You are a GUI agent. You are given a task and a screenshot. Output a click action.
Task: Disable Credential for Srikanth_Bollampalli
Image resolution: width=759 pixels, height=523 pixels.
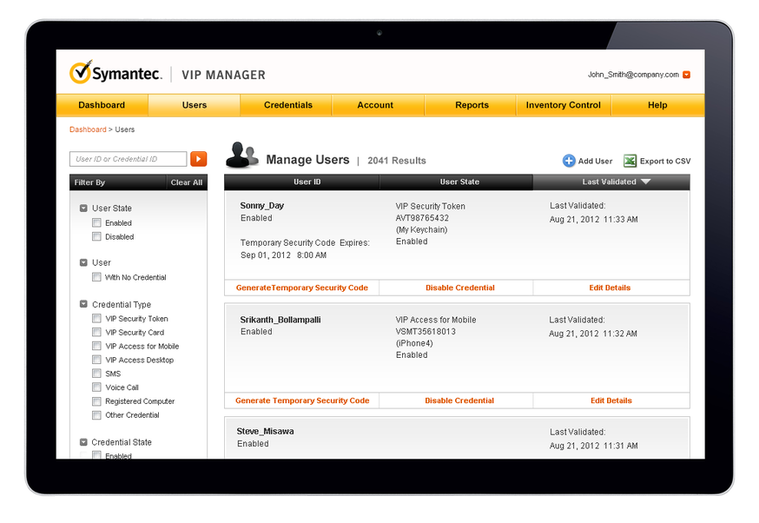click(459, 400)
